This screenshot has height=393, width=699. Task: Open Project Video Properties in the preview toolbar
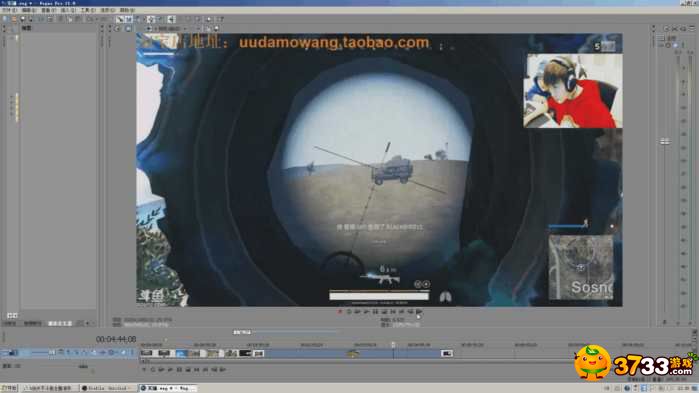tap(117, 29)
